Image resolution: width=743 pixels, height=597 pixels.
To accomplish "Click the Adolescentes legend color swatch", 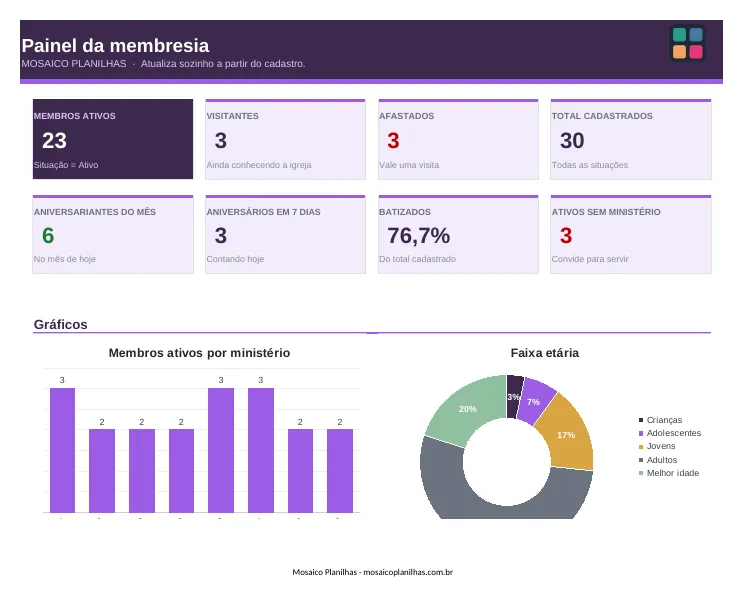I will pos(641,434).
